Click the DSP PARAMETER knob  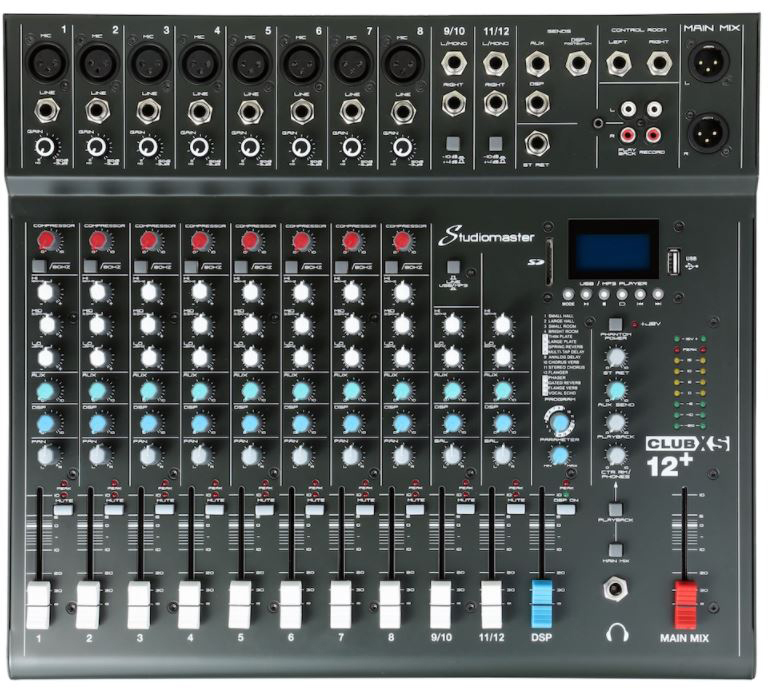pyautogui.click(x=559, y=456)
